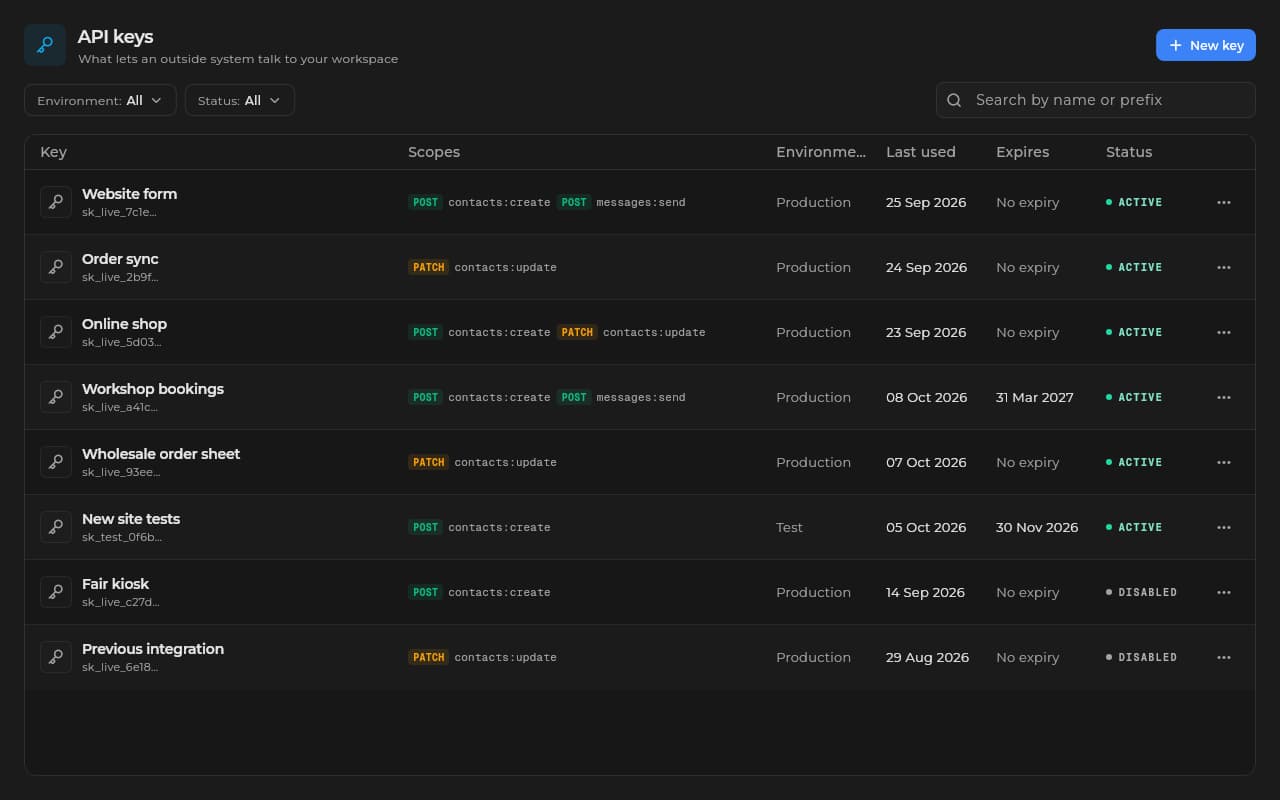Click the API keys header key icon
Viewport: 1280px width, 800px height.
[x=45, y=45]
